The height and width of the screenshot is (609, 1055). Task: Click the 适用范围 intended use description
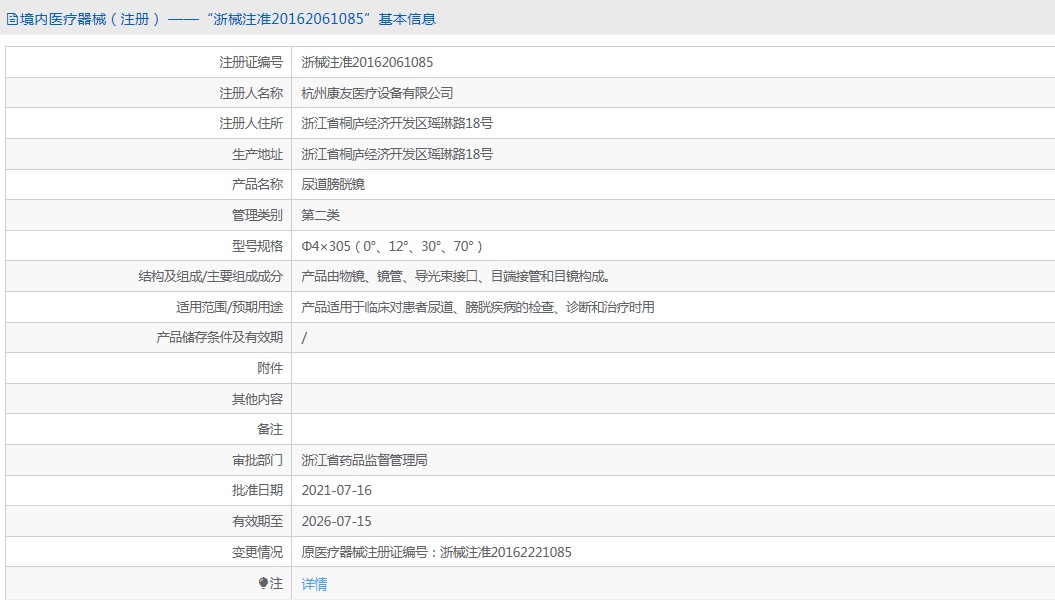click(478, 308)
